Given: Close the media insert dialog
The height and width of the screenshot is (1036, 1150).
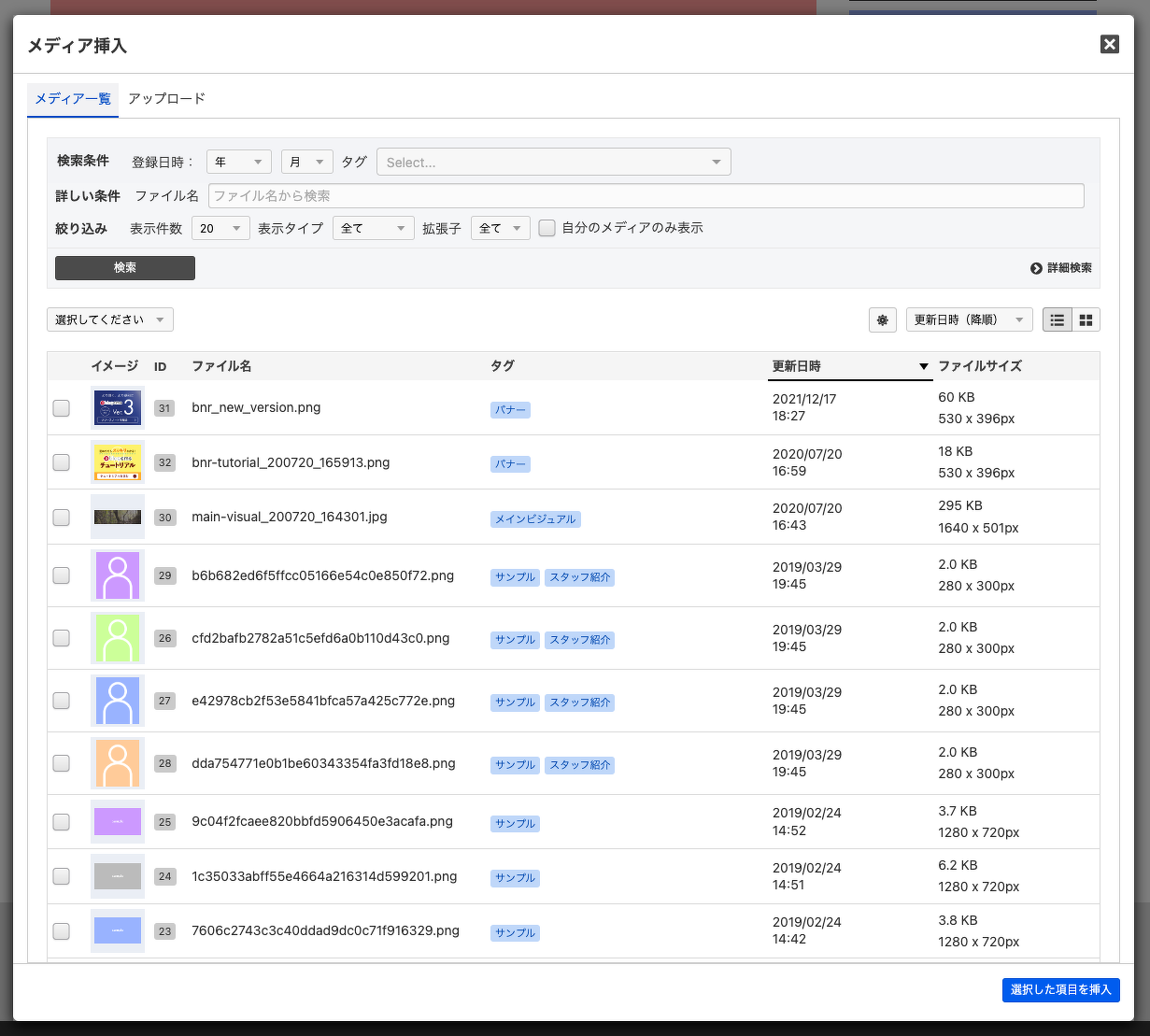Looking at the screenshot, I should (1109, 44).
